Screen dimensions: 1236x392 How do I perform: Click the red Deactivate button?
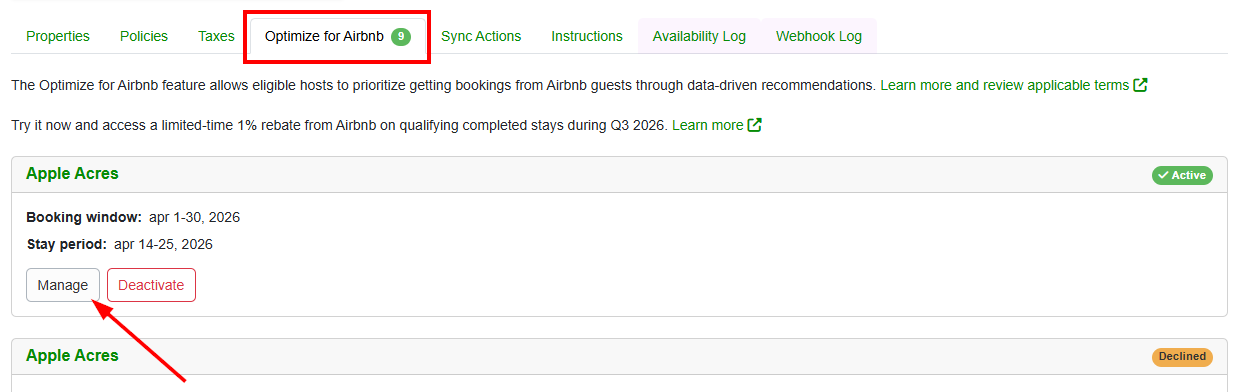(151, 285)
